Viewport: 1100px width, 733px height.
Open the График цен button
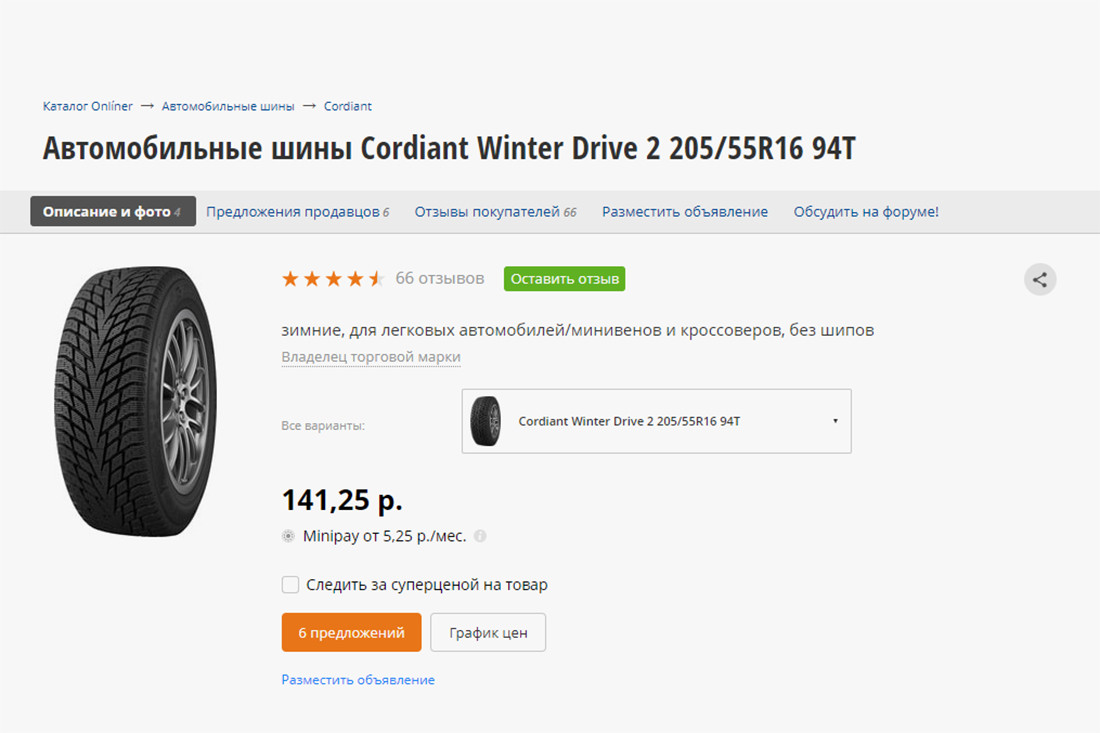[488, 632]
